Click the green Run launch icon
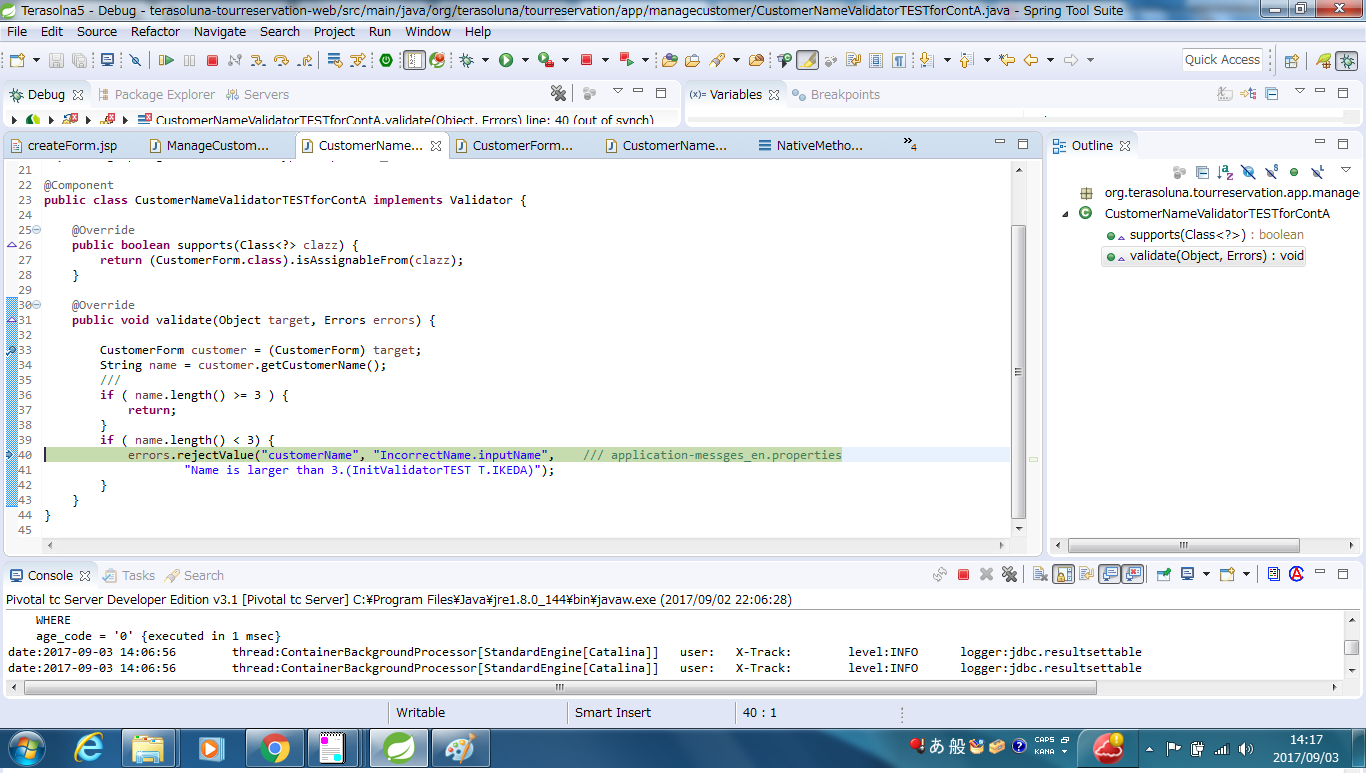The image size is (1366, 773). click(506, 60)
